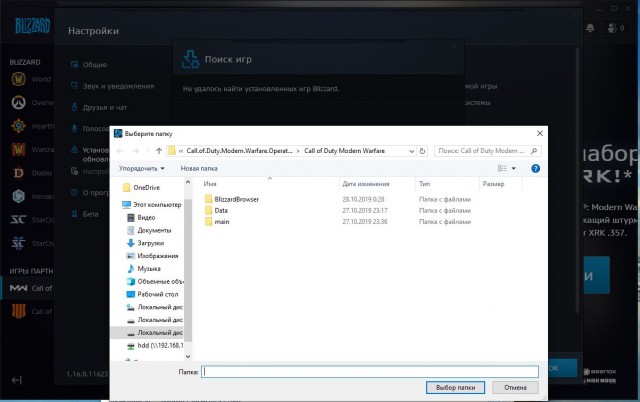The width and height of the screenshot is (640, 402).
Task: Select the Data folder
Action: [x=216, y=211]
